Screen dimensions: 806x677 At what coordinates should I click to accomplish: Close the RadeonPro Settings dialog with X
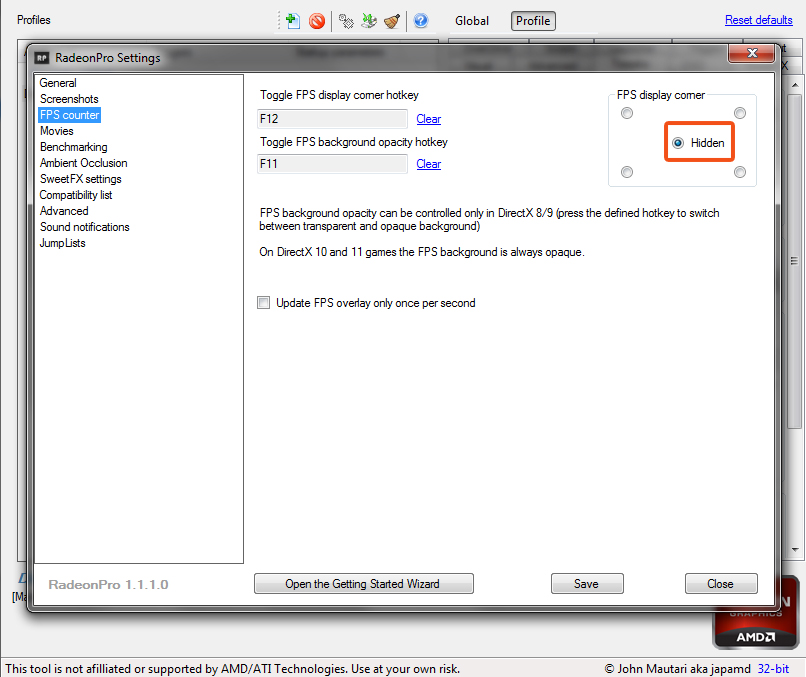point(752,52)
